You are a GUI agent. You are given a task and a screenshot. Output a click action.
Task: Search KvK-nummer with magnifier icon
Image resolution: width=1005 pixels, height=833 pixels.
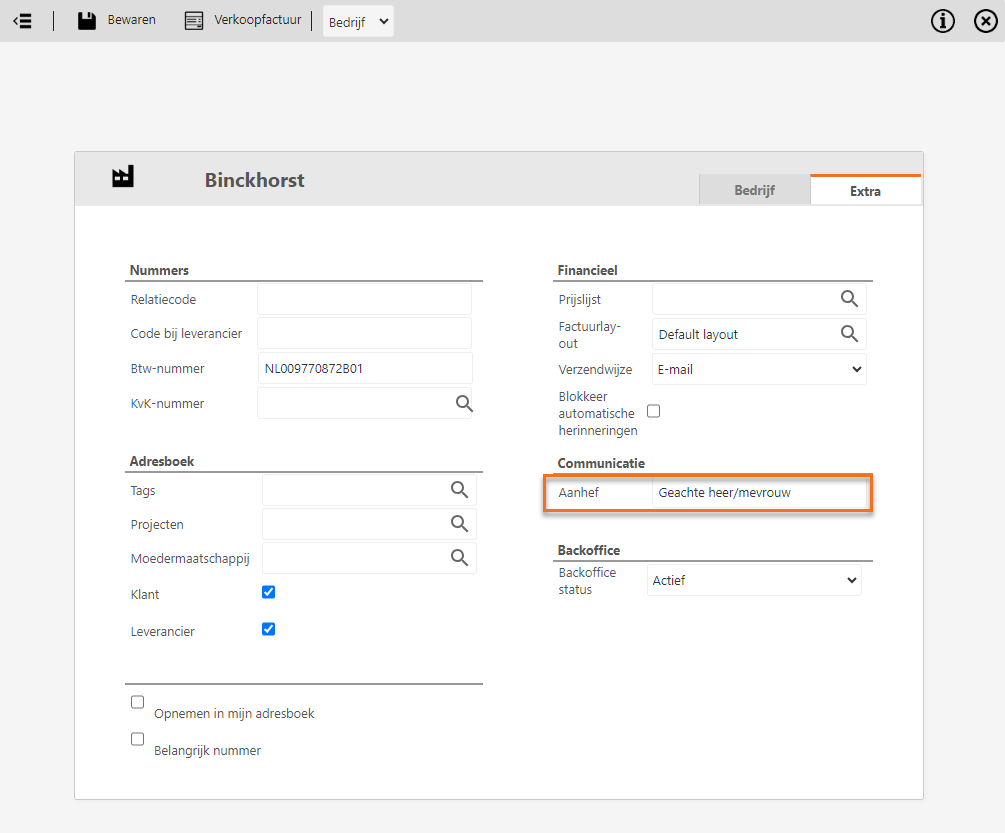464,403
